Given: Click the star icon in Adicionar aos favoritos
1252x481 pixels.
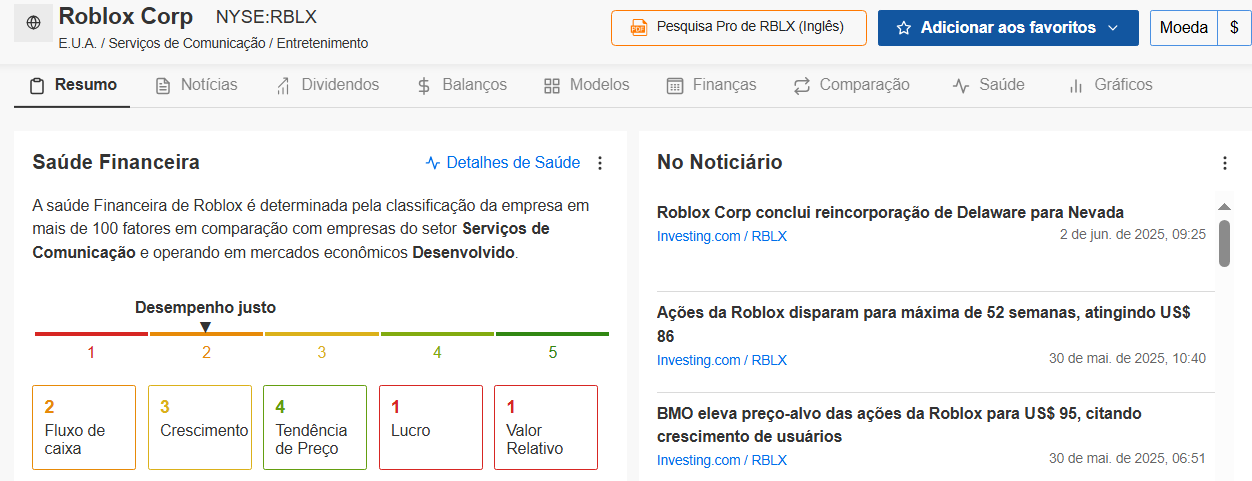Looking at the screenshot, I should pyautogui.click(x=904, y=28).
